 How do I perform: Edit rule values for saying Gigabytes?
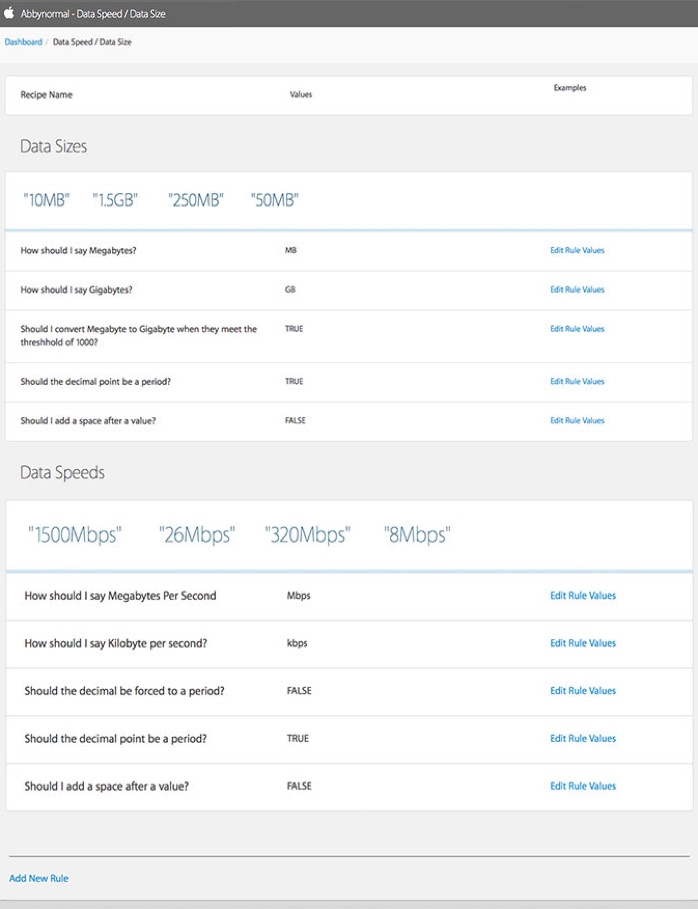coord(577,289)
